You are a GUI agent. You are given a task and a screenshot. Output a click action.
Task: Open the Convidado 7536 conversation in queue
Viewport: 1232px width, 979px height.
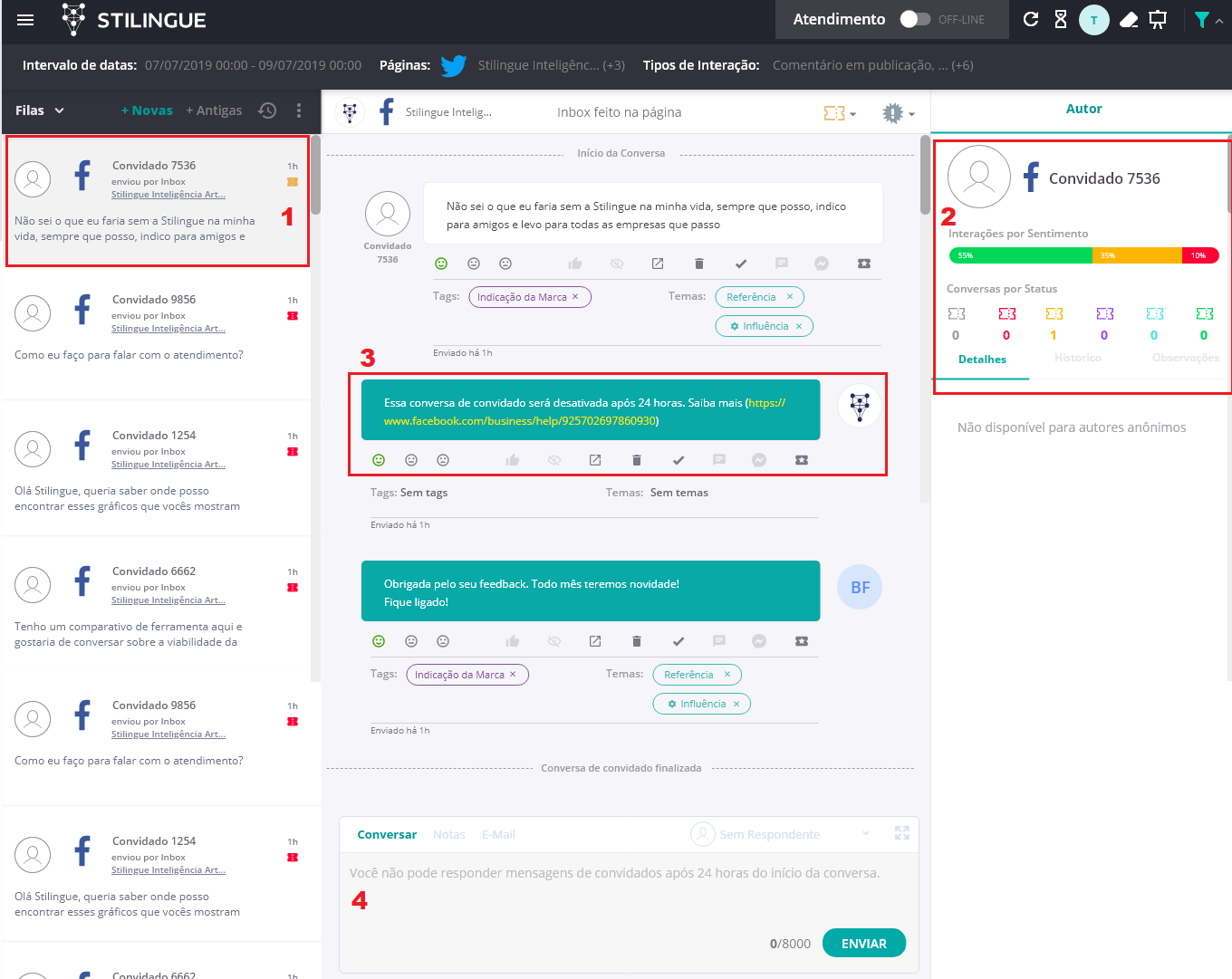[x=158, y=201]
